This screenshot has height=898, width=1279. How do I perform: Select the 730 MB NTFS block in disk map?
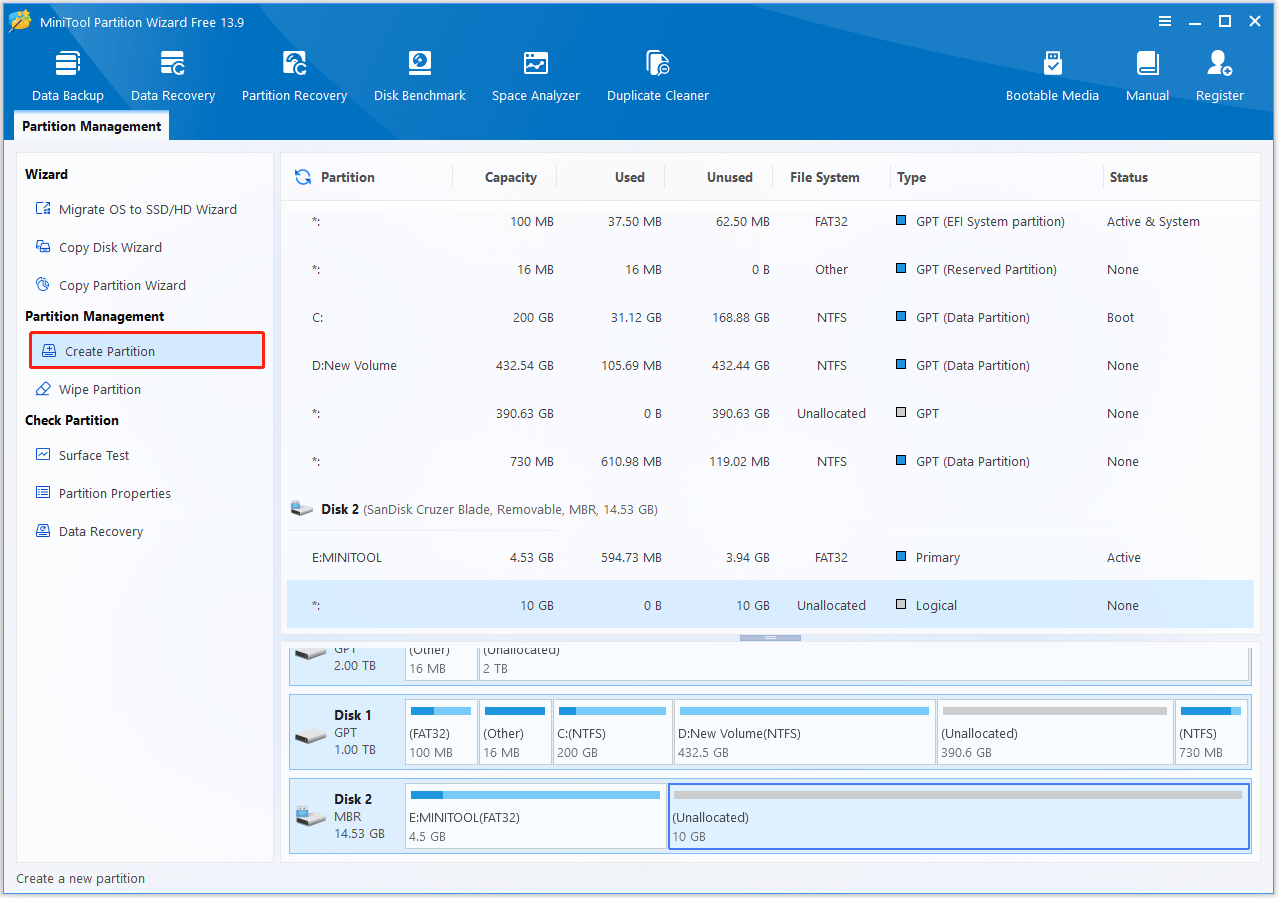pos(1211,732)
